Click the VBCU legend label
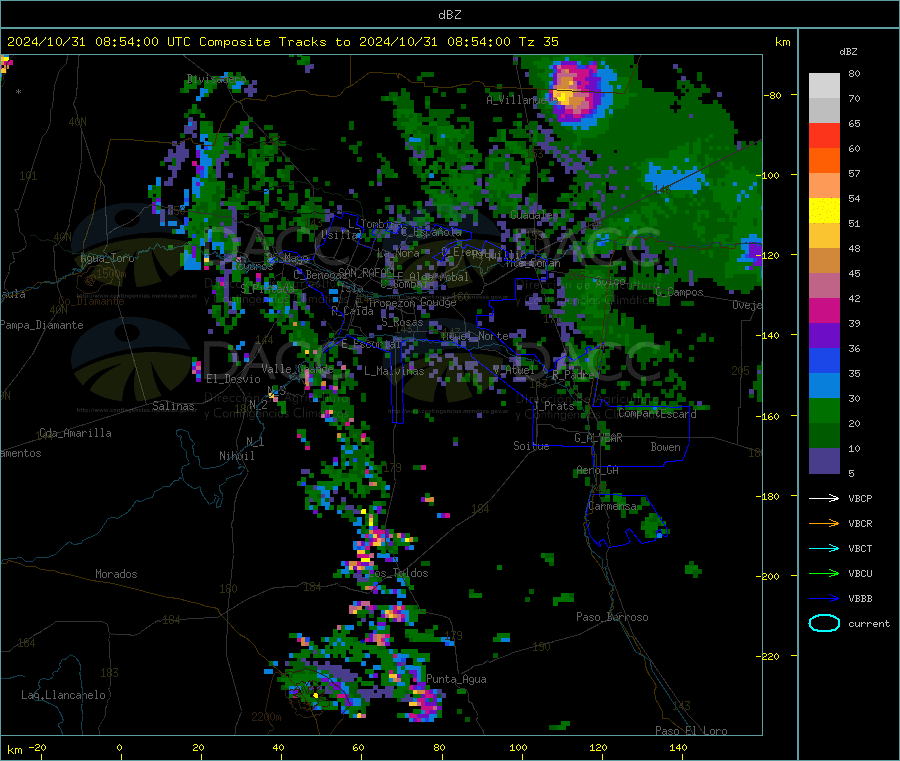This screenshot has height=761, width=900. tap(860, 574)
